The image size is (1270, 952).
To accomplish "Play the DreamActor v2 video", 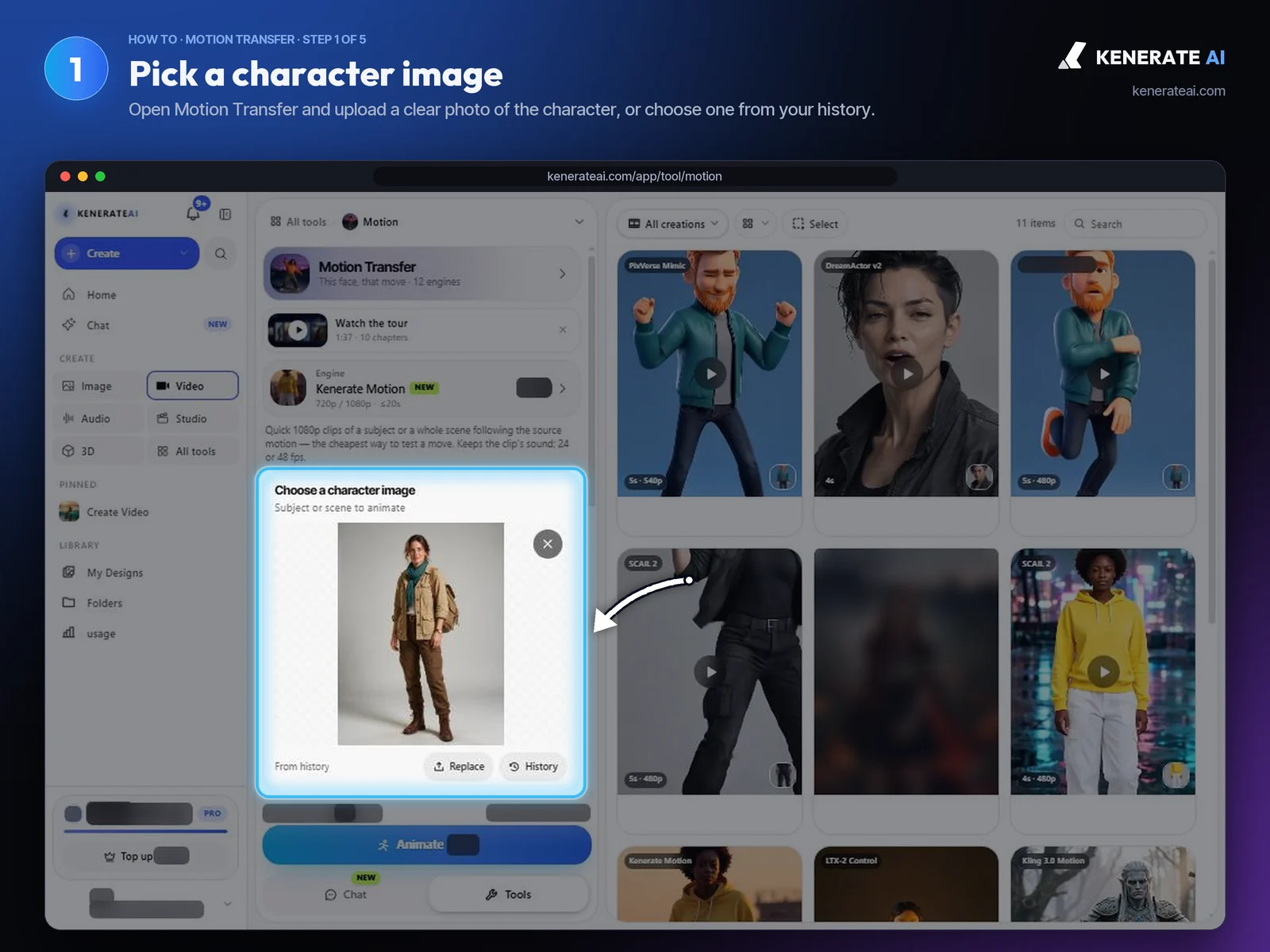I will (x=906, y=374).
